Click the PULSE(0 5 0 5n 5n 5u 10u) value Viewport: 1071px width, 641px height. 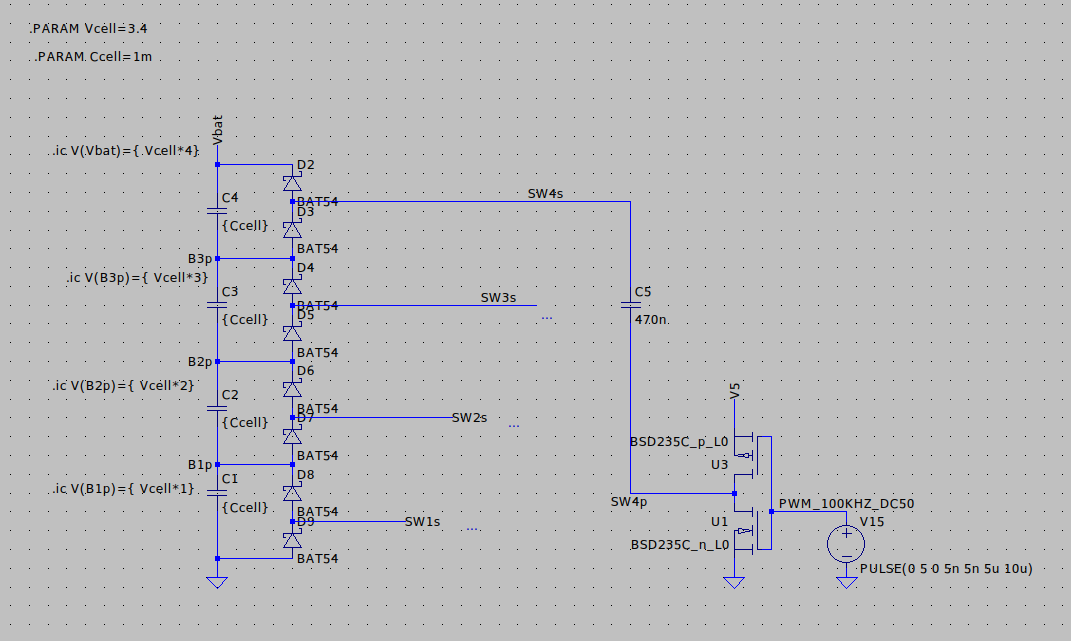tap(946, 569)
